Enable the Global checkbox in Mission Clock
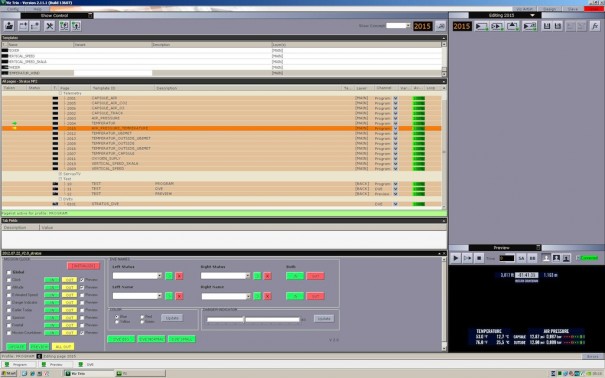Screen dimensions: 605x378 (x=9, y=272)
